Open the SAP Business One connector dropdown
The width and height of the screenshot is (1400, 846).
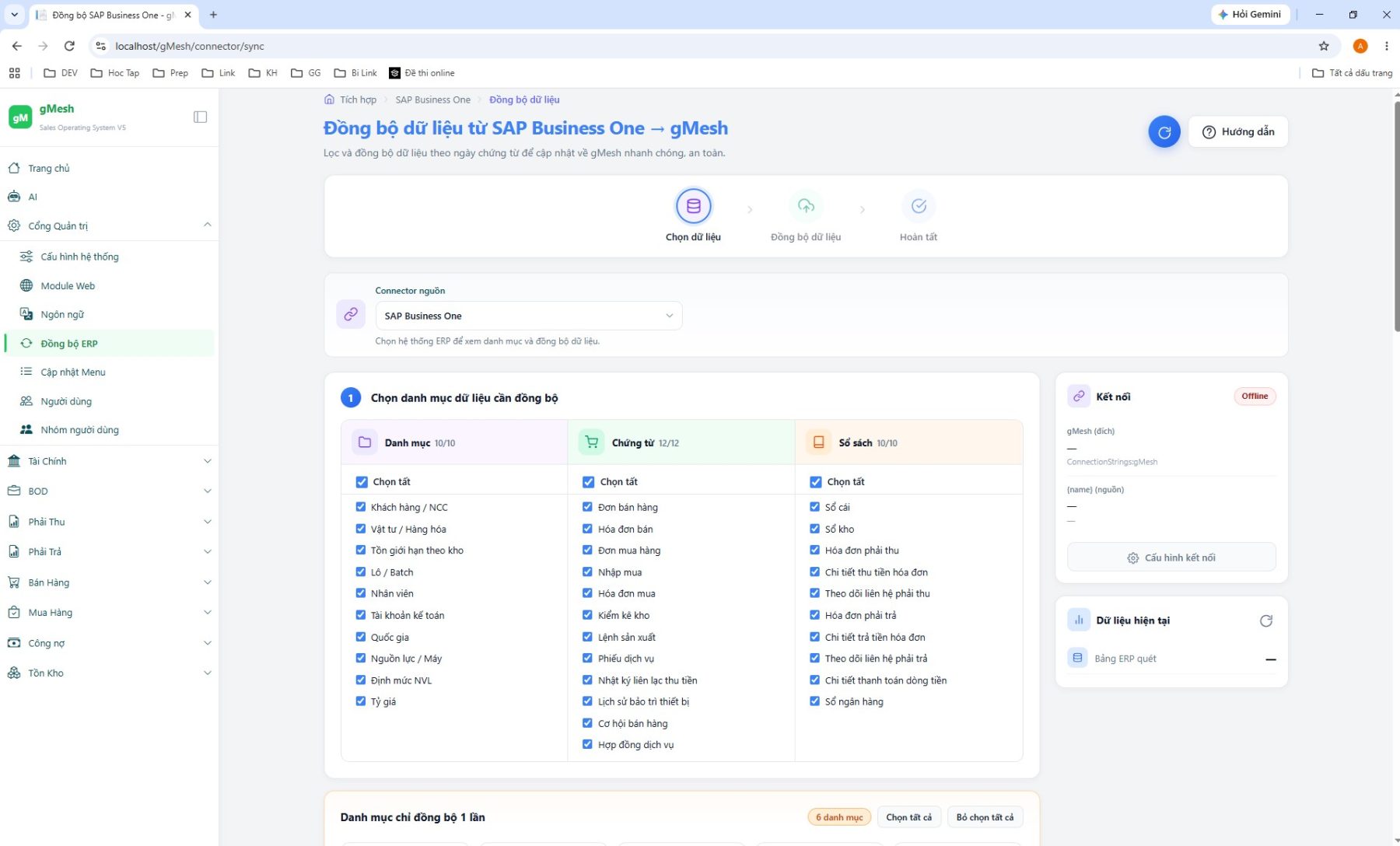point(529,316)
